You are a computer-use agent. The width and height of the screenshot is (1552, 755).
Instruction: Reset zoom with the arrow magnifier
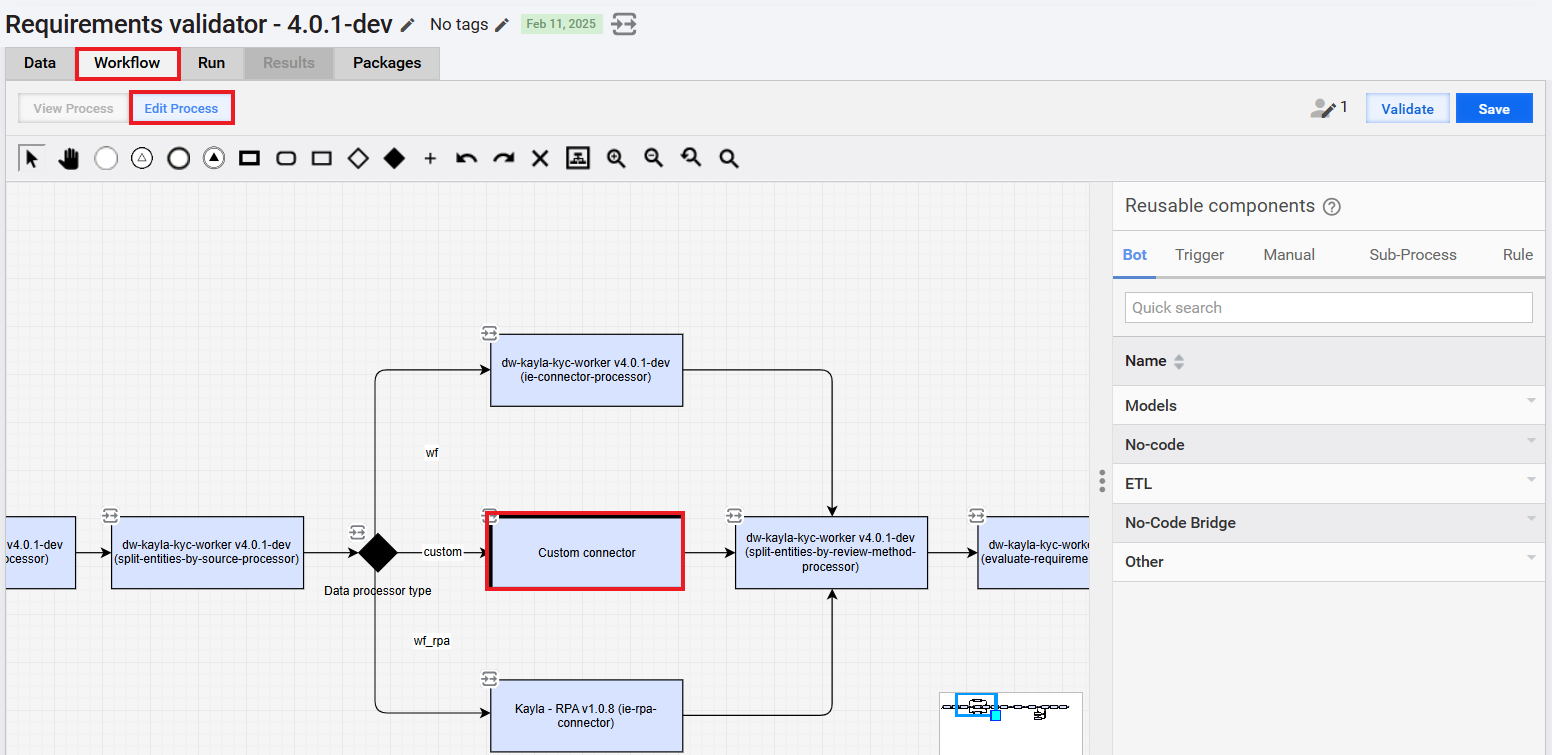[x=691, y=158]
